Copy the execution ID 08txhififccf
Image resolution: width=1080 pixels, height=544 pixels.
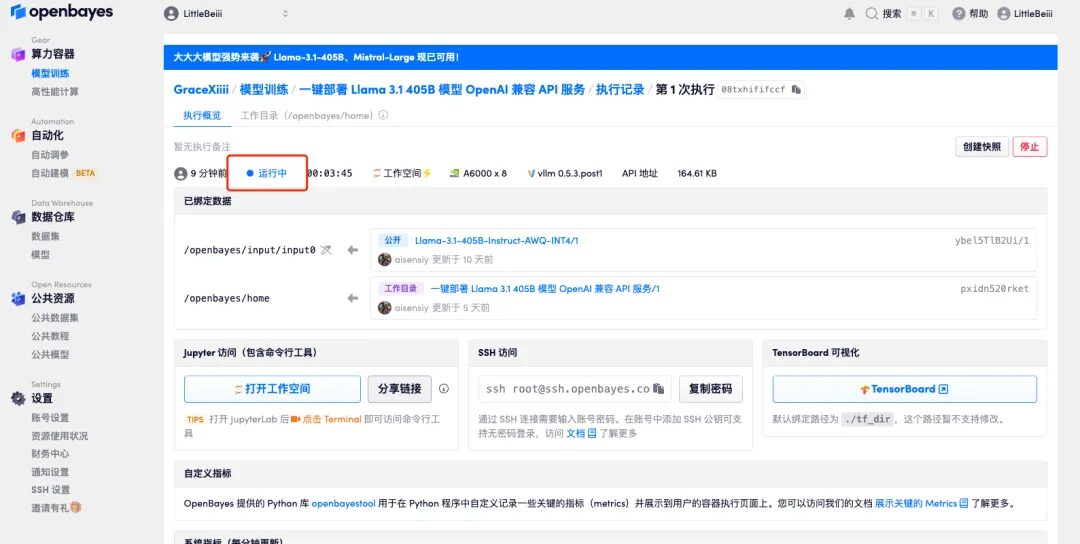796,90
